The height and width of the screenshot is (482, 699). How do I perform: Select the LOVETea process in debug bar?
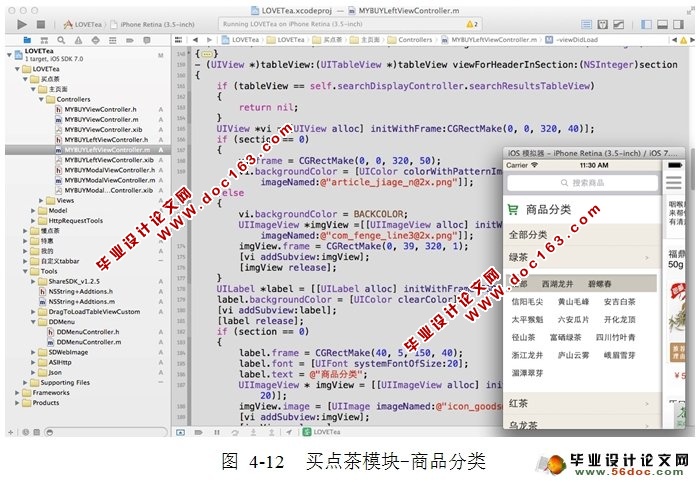coord(321,432)
